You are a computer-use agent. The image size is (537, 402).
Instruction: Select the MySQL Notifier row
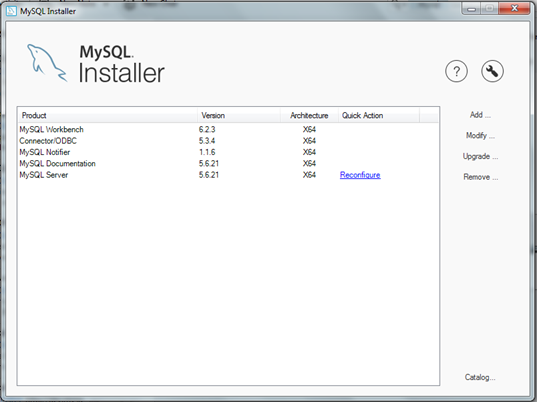[x=228, y=152]
